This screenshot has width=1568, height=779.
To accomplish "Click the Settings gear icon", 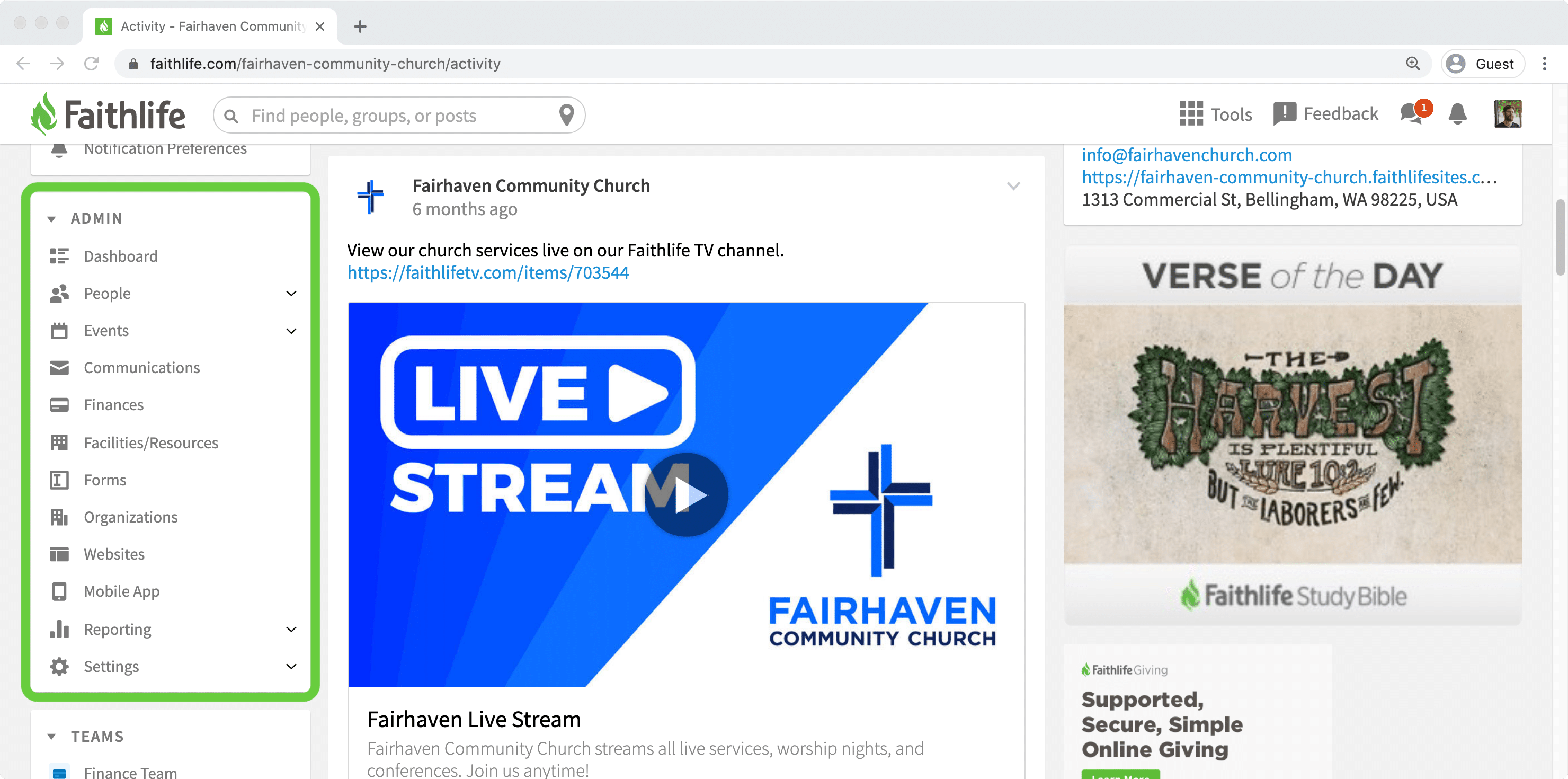I will click(x=59, y=666).
